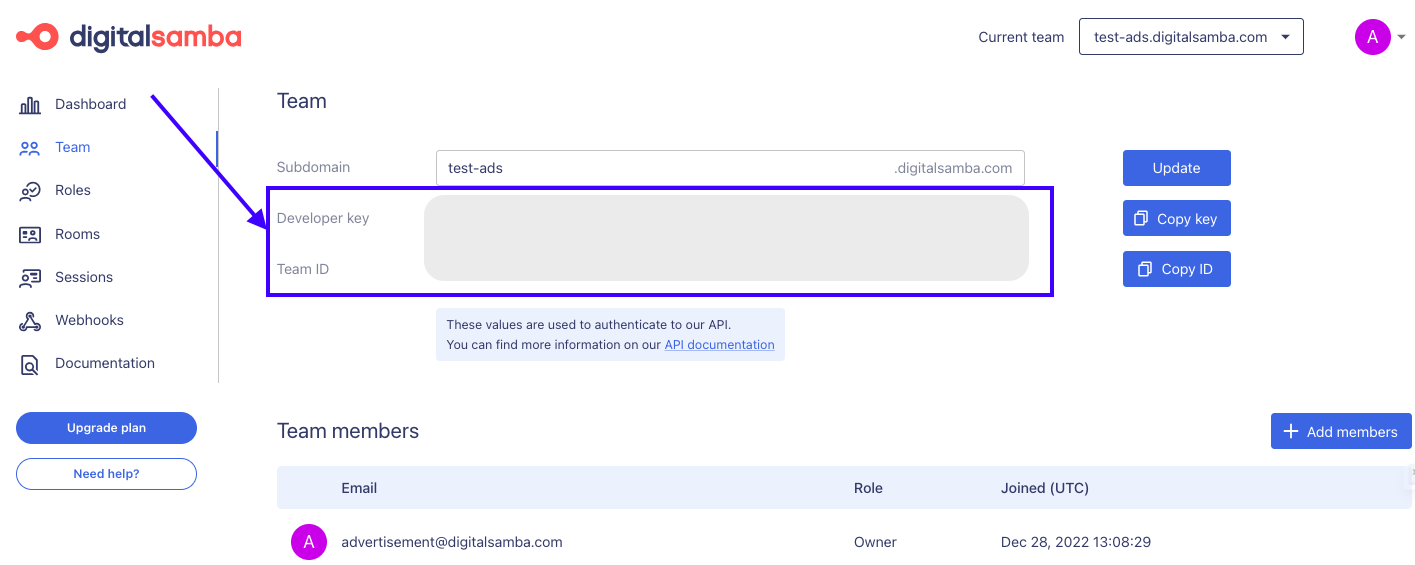The width and height of the screenshot is (1415, 565).
Task: Open the Roles icon in sidebar
Action: [30, 190]
